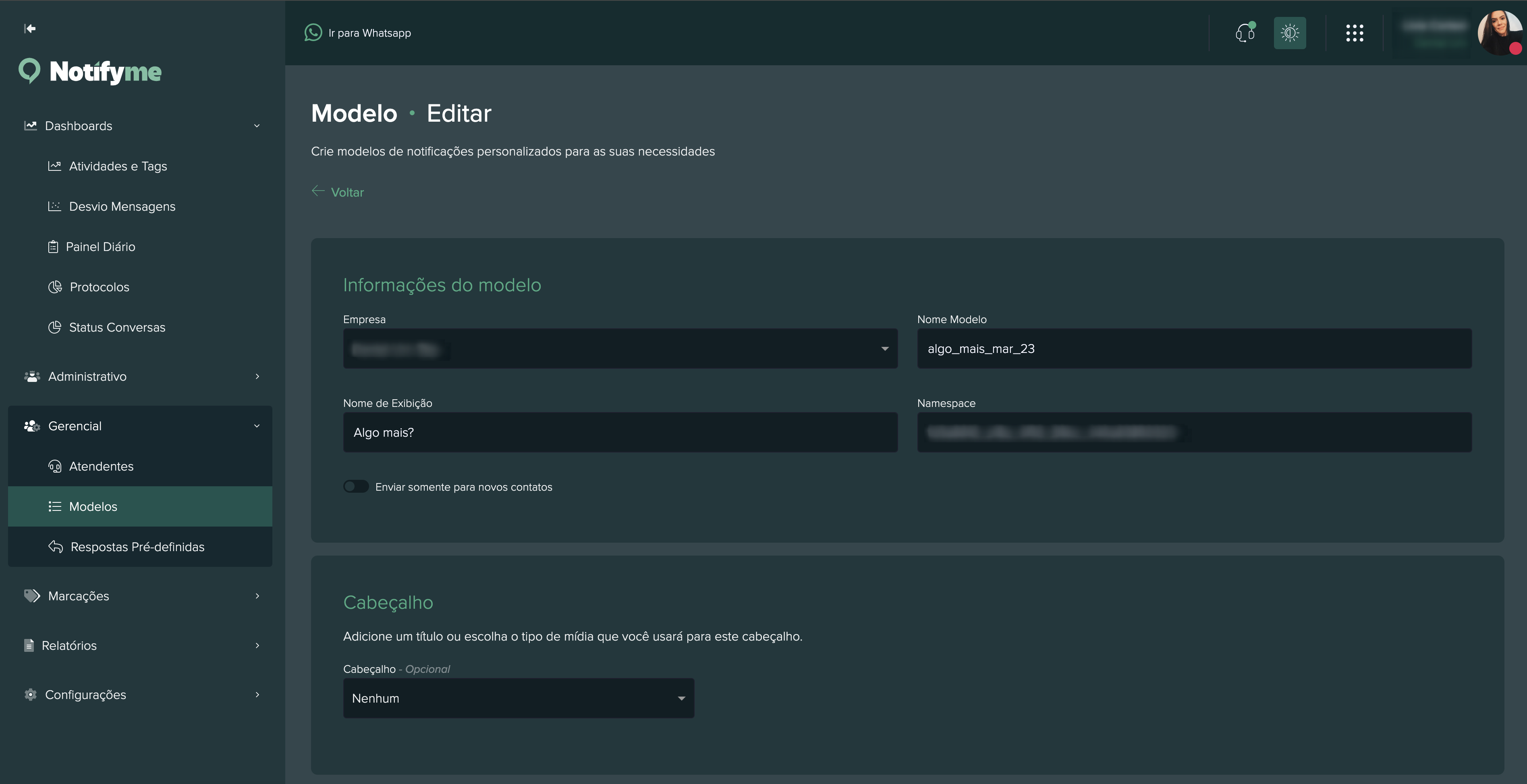
Task: Open the Painel Diário page
Action: pos(100,247)
